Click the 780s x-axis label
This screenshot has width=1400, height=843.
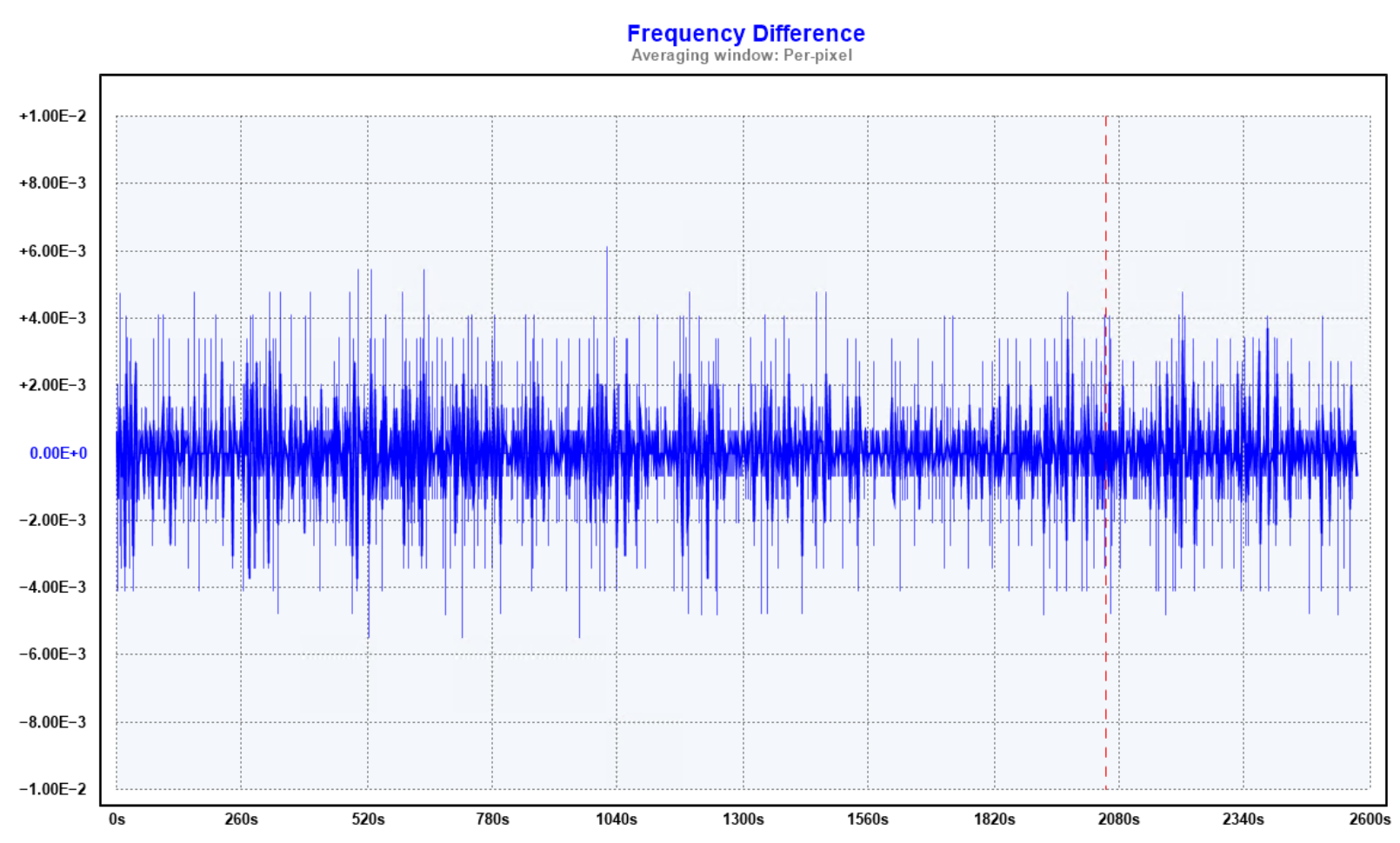492,819
